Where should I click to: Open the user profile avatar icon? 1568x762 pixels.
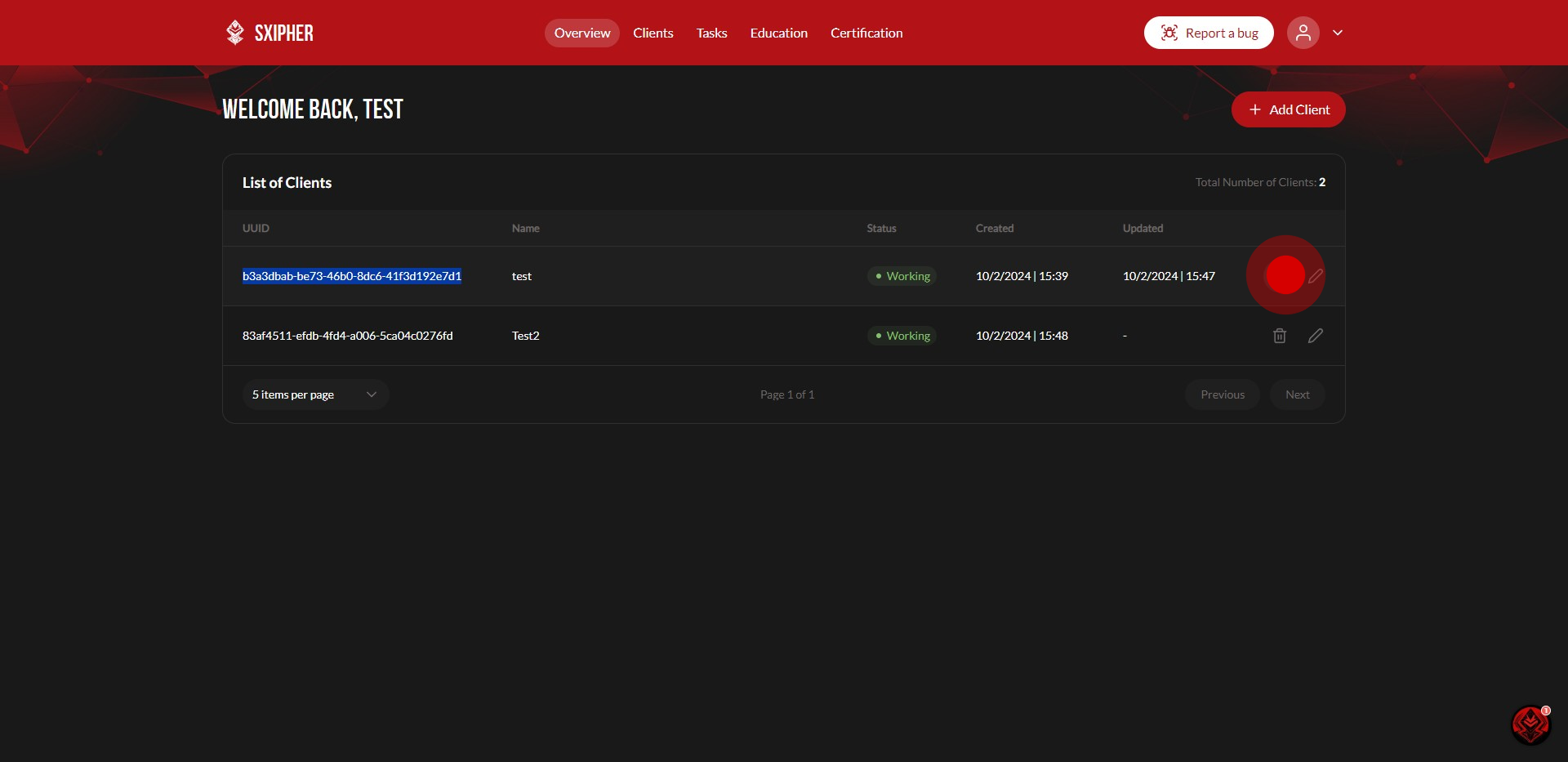click(1303, 33)
